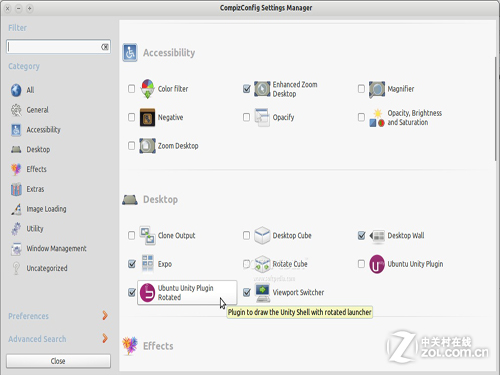Open the Color filter plugin icon
Viewport: 500px width, 375px height.
coord(147,89)
